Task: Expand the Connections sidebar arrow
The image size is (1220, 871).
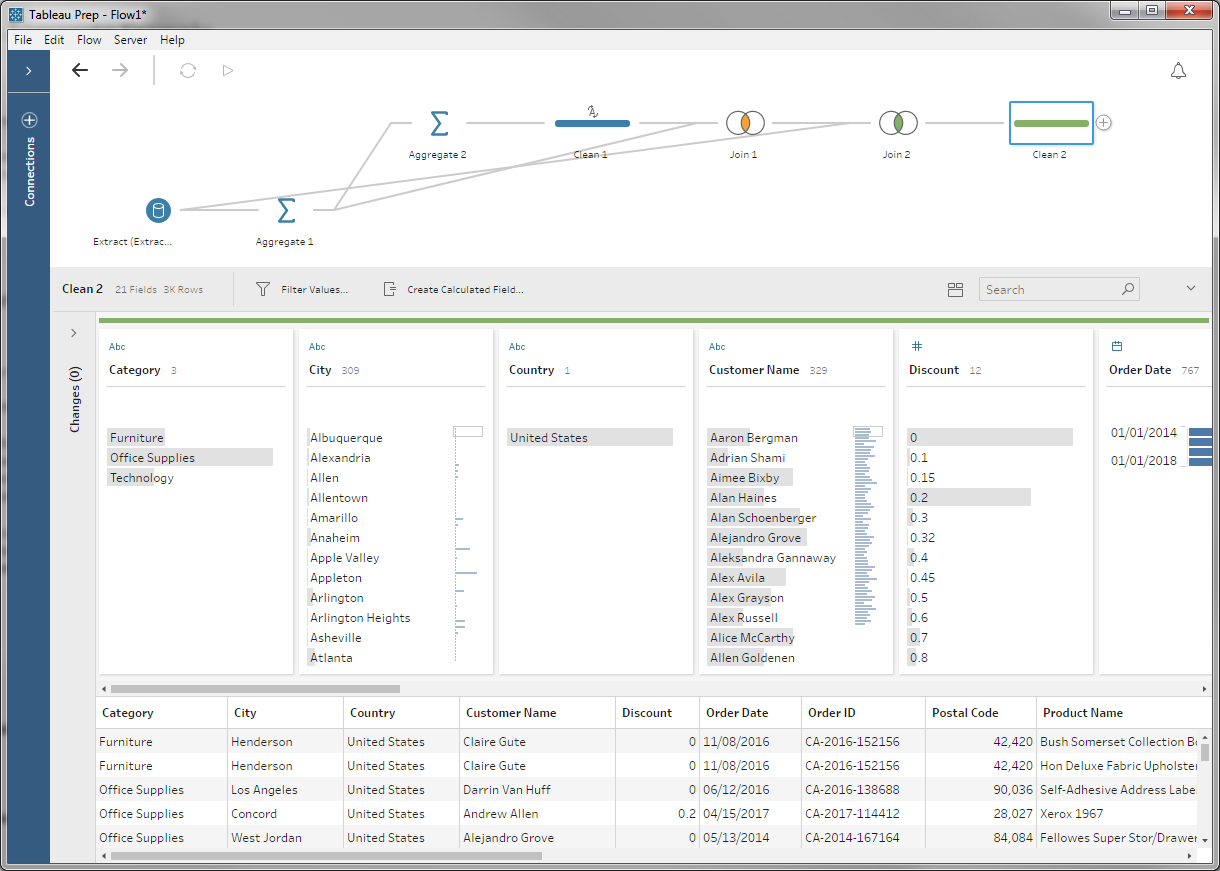Action: click(x=29, y=71)
